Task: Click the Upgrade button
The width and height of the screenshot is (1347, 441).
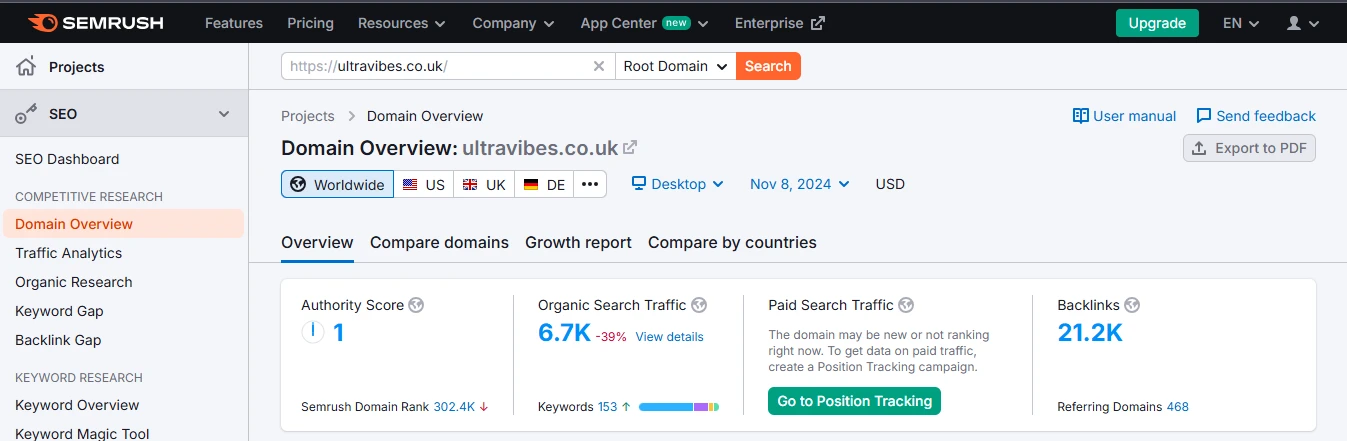Action: 1157,23
